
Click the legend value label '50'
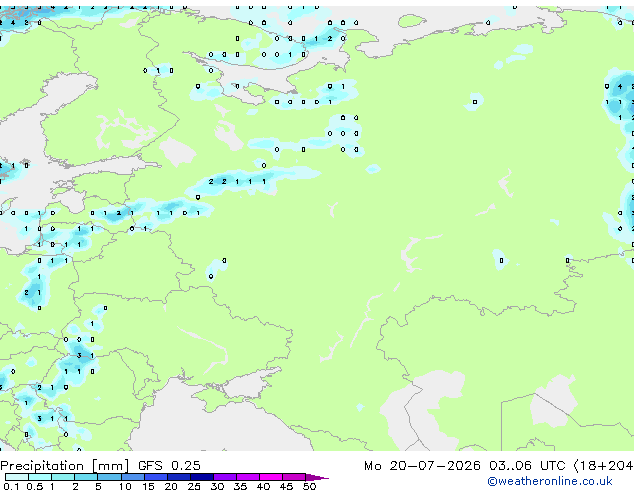(x=309, y=486)
